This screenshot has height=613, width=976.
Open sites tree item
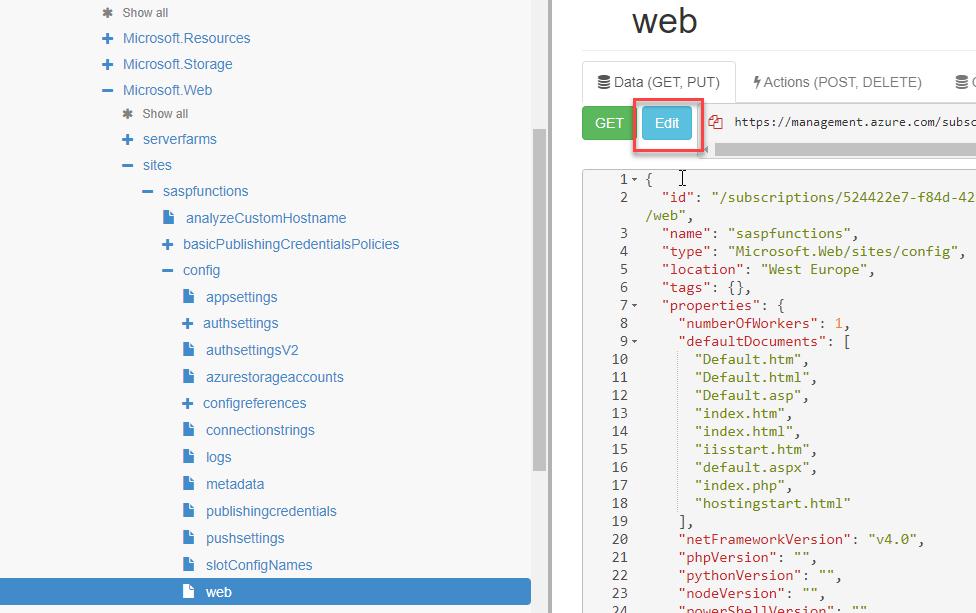tap(157, 166)
